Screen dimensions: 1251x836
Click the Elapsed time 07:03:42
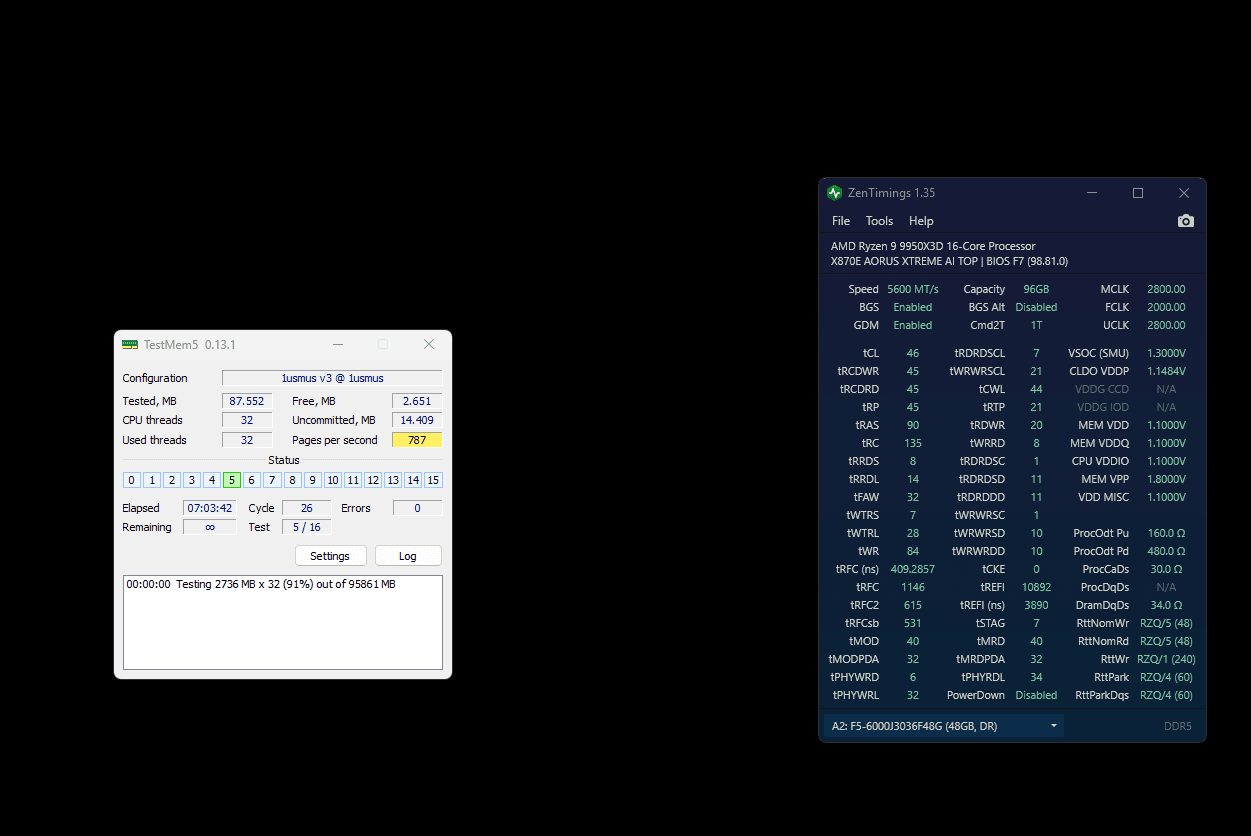[210, 508]
